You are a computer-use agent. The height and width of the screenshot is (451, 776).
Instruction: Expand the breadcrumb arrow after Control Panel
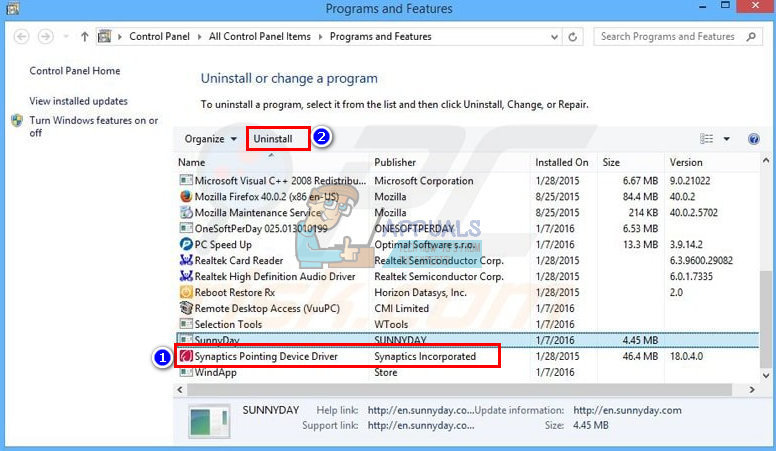click(x=199, y=37)
